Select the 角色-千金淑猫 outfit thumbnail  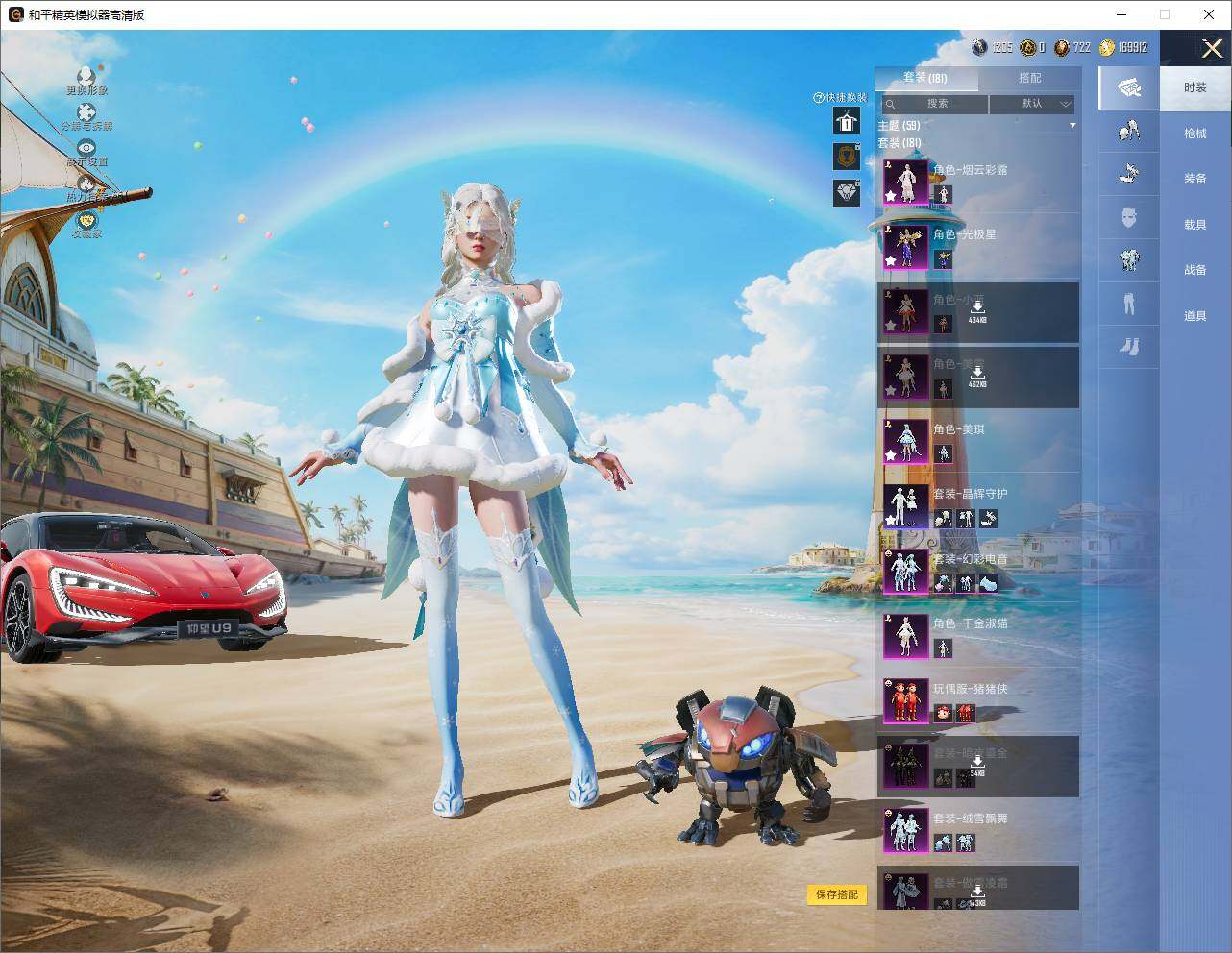(x=906, y=636)
